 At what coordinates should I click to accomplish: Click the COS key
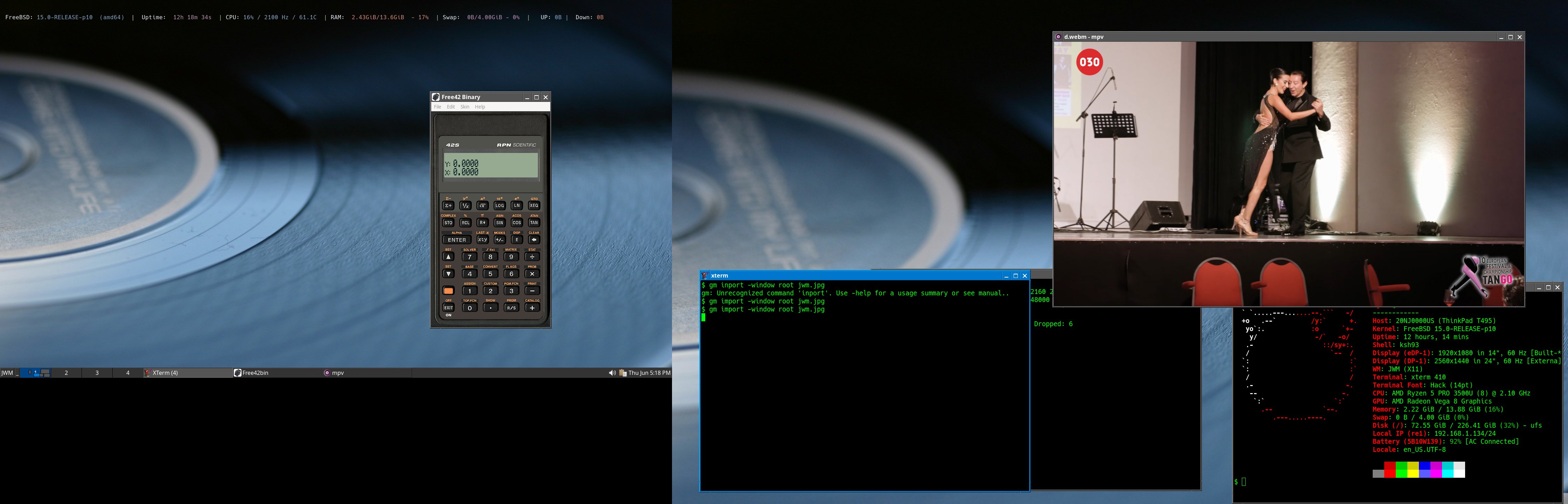517,223
